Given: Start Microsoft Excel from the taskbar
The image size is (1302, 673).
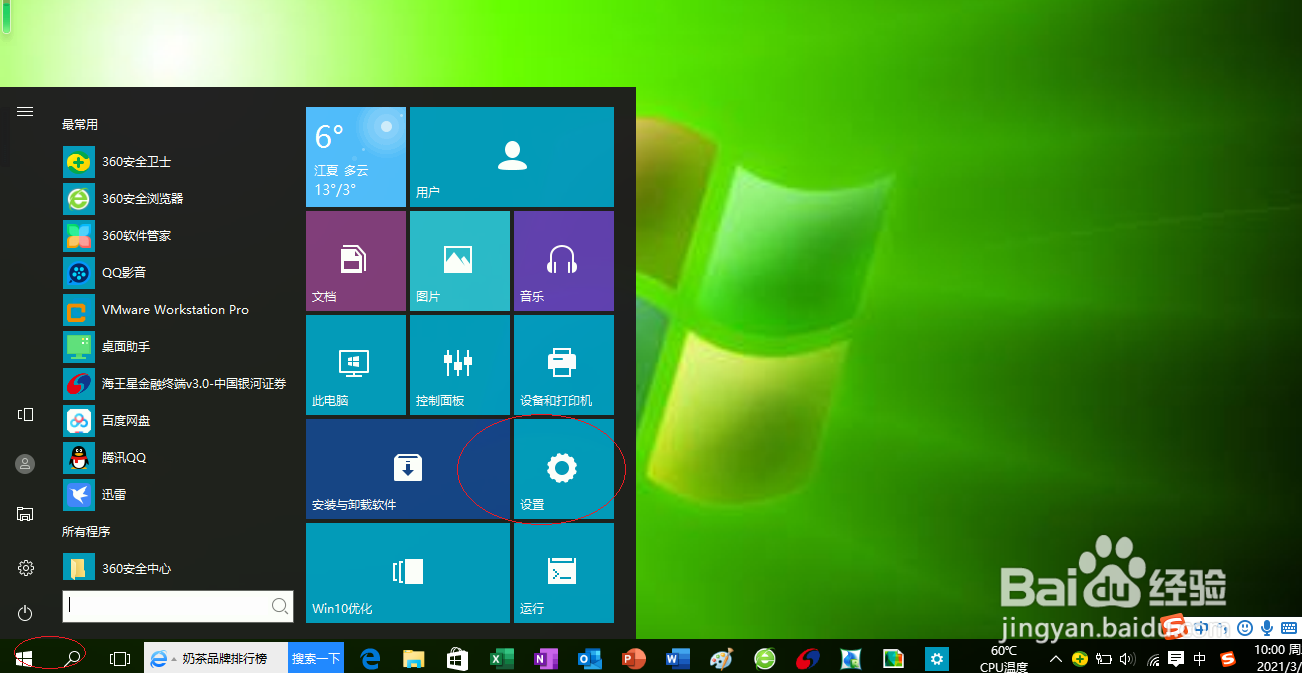Looking at the screenshot, I should (x=501, y=659).
